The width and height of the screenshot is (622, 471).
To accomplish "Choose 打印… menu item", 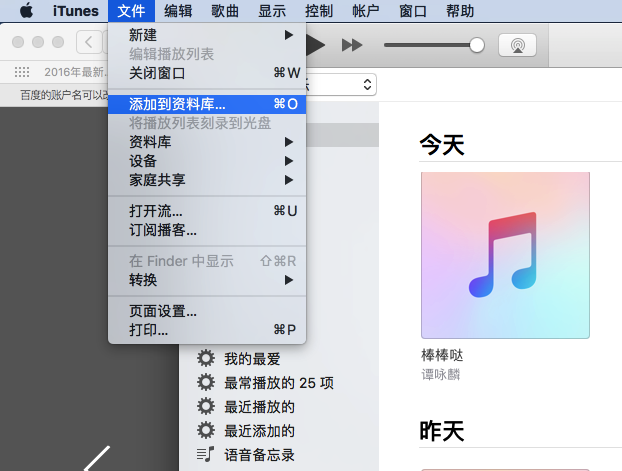I will pyautogui.click(x=207, y=330).
